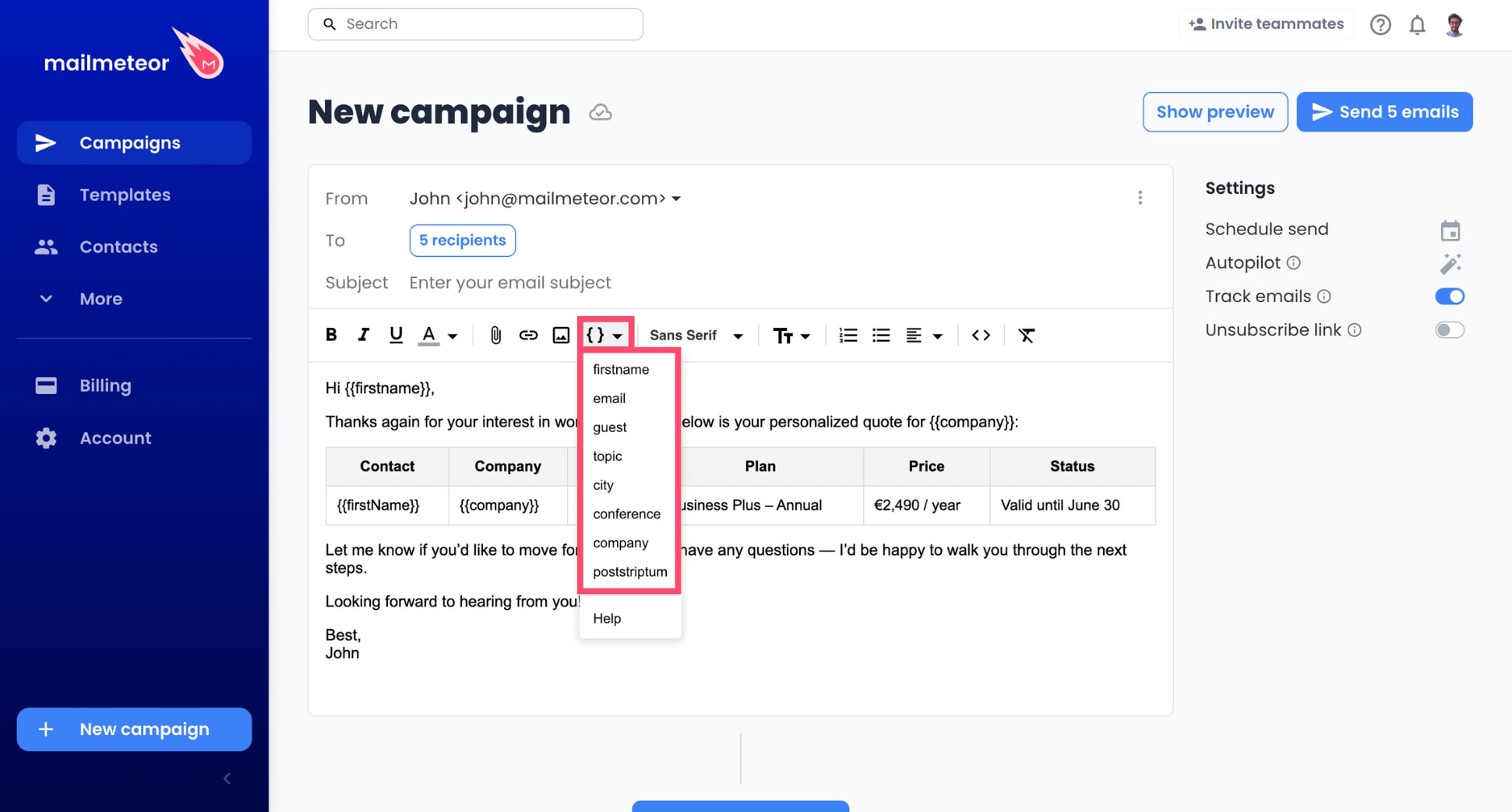Open Schedule send calendar icon
Viewport: 1512px width, 812px height.
click(1450, 230)
